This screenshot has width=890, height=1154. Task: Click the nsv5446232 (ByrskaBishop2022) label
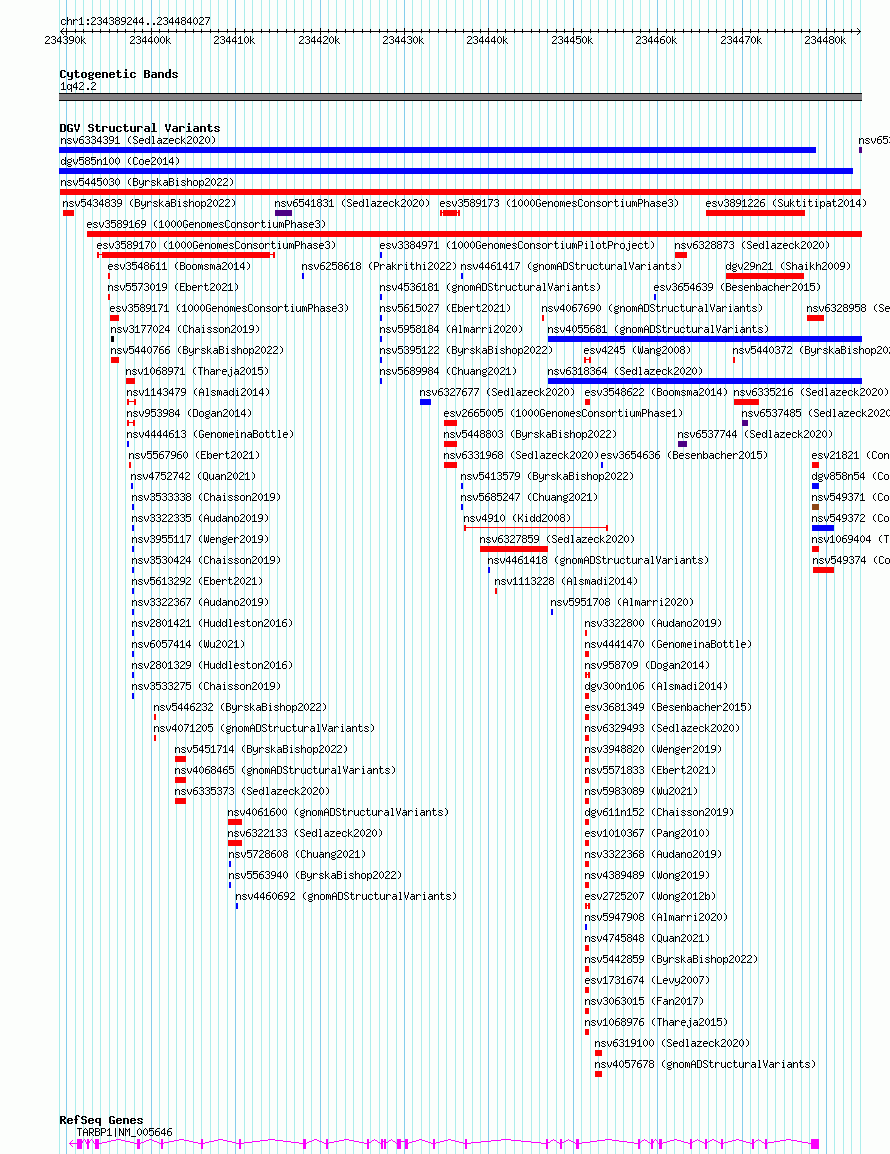tap(240, 707)
